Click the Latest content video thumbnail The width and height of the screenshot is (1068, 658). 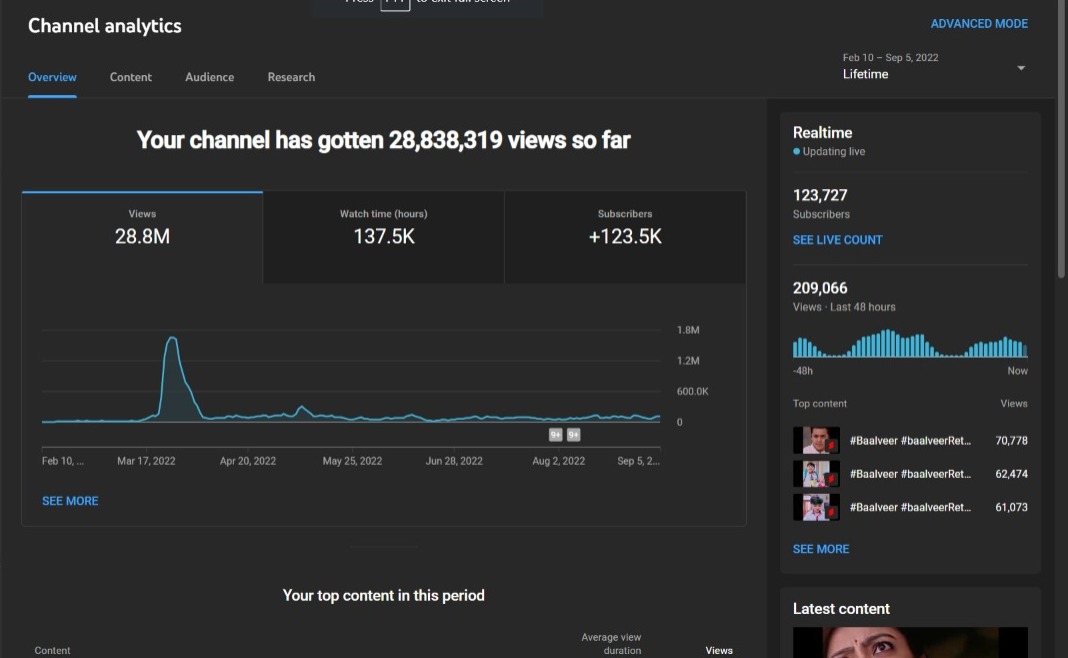[x=910, y=642]
